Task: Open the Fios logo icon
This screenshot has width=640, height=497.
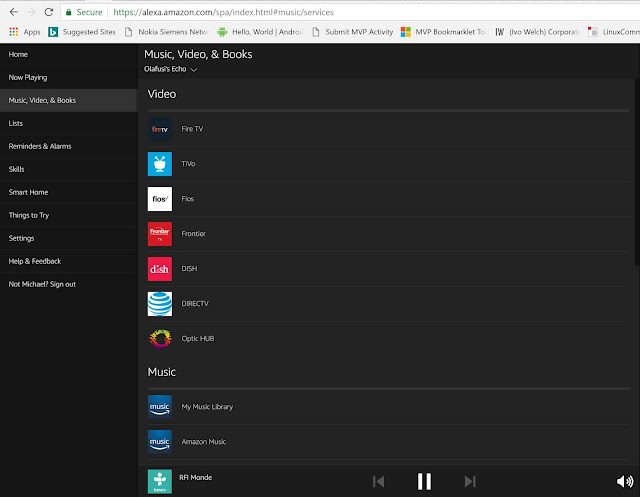Action: click(x=160, y=199)
